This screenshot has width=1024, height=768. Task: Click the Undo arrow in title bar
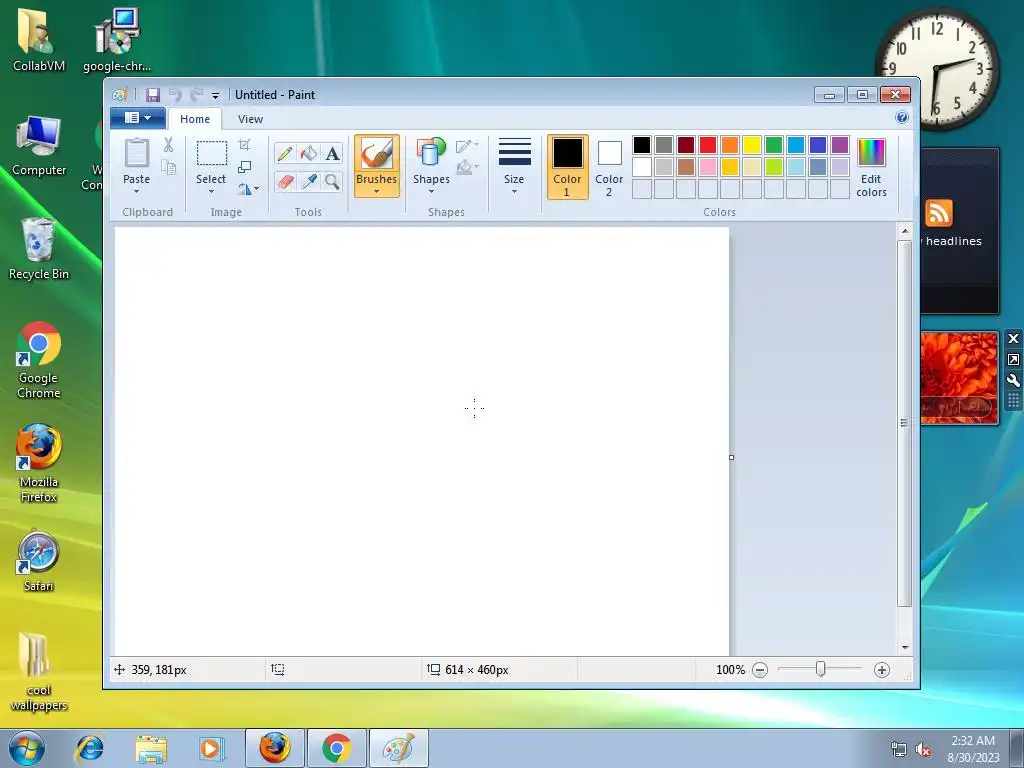coord(175,95)
